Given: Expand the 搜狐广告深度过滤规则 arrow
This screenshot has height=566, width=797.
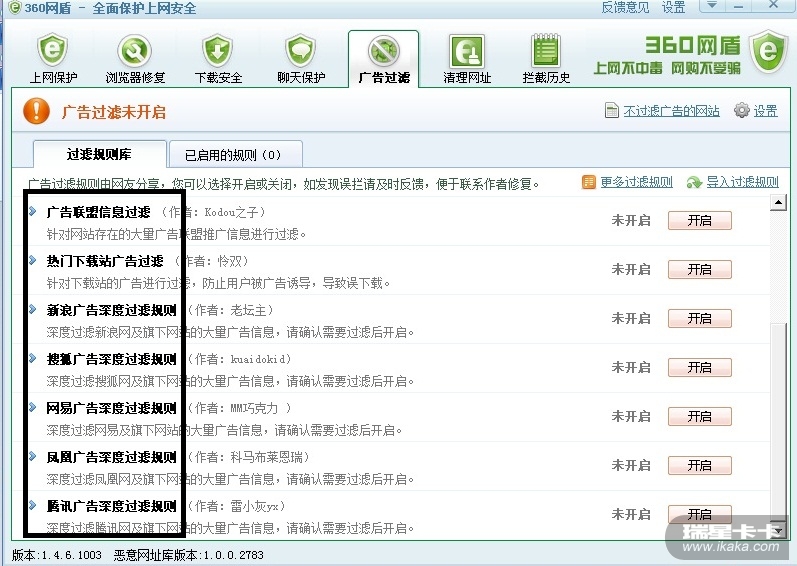Looking at the screenshot, I should [33, 358].
